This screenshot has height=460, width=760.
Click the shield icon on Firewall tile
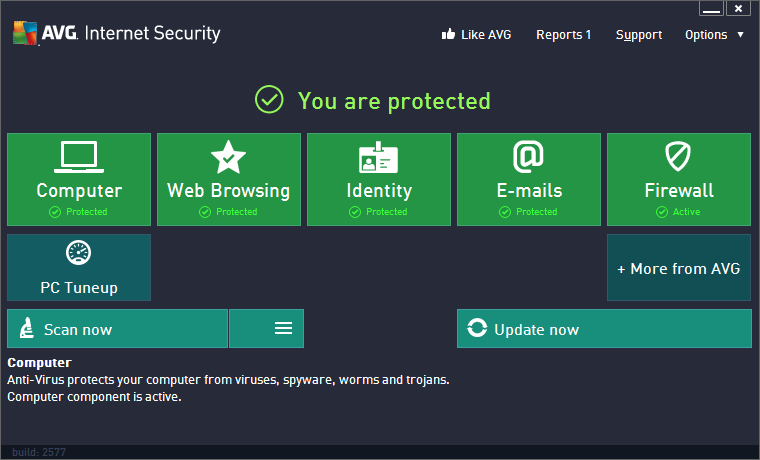679,157
